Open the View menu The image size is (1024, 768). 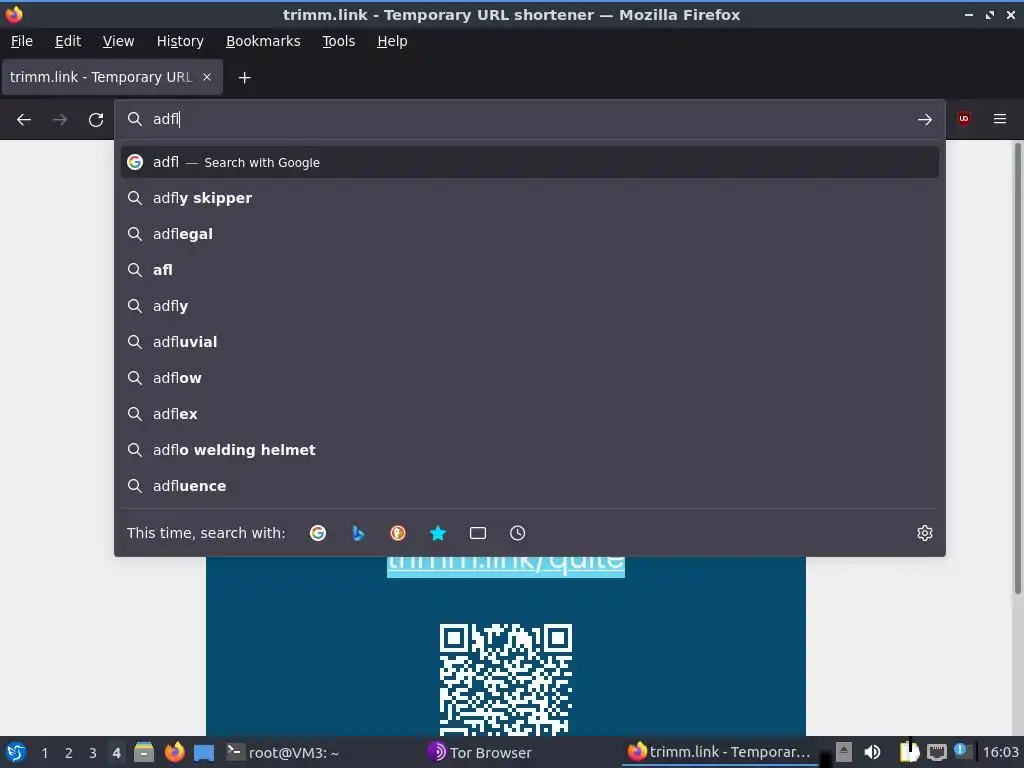pos(118,41)
